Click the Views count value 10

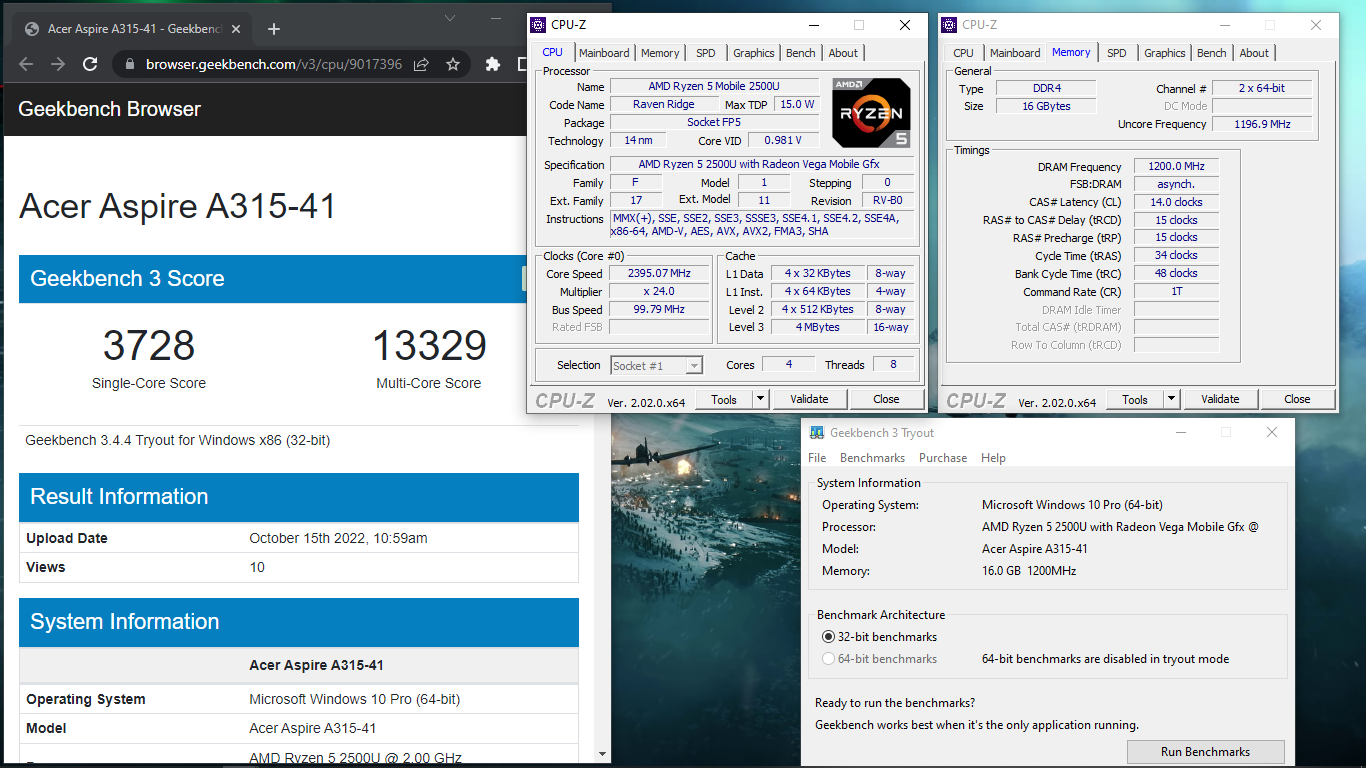257,567
